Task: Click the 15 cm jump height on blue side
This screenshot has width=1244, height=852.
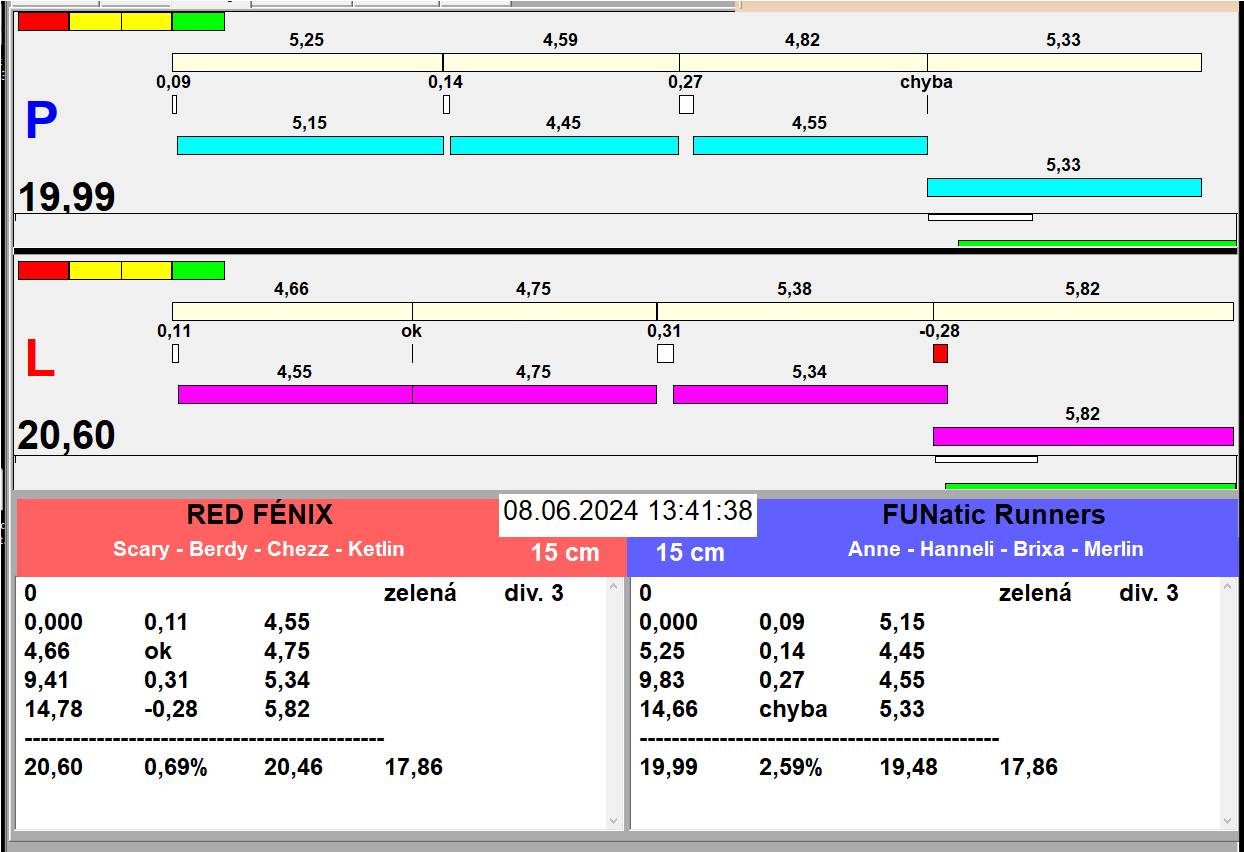Action: [x=690, y=552]
